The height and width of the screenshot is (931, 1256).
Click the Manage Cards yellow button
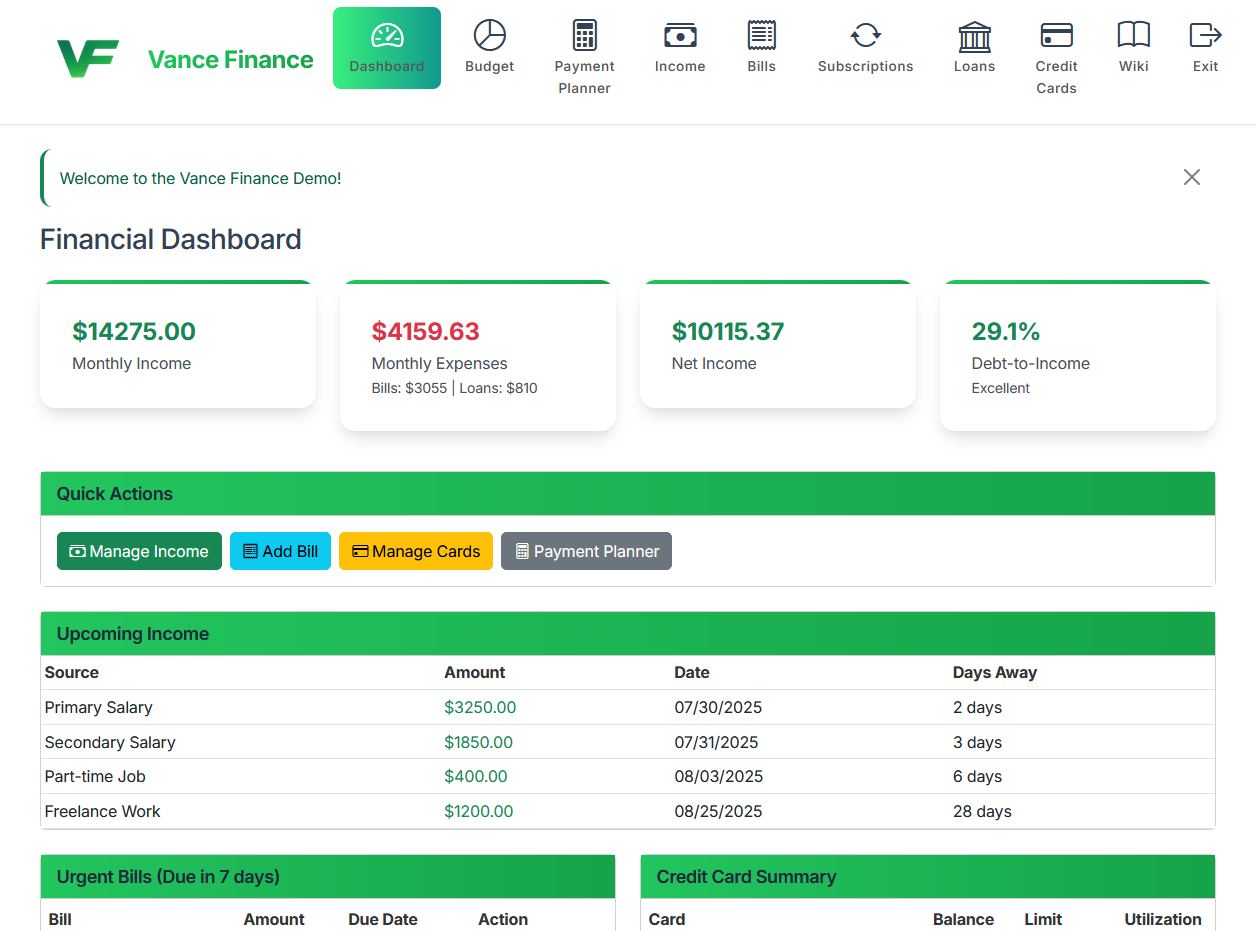(415, 551)
